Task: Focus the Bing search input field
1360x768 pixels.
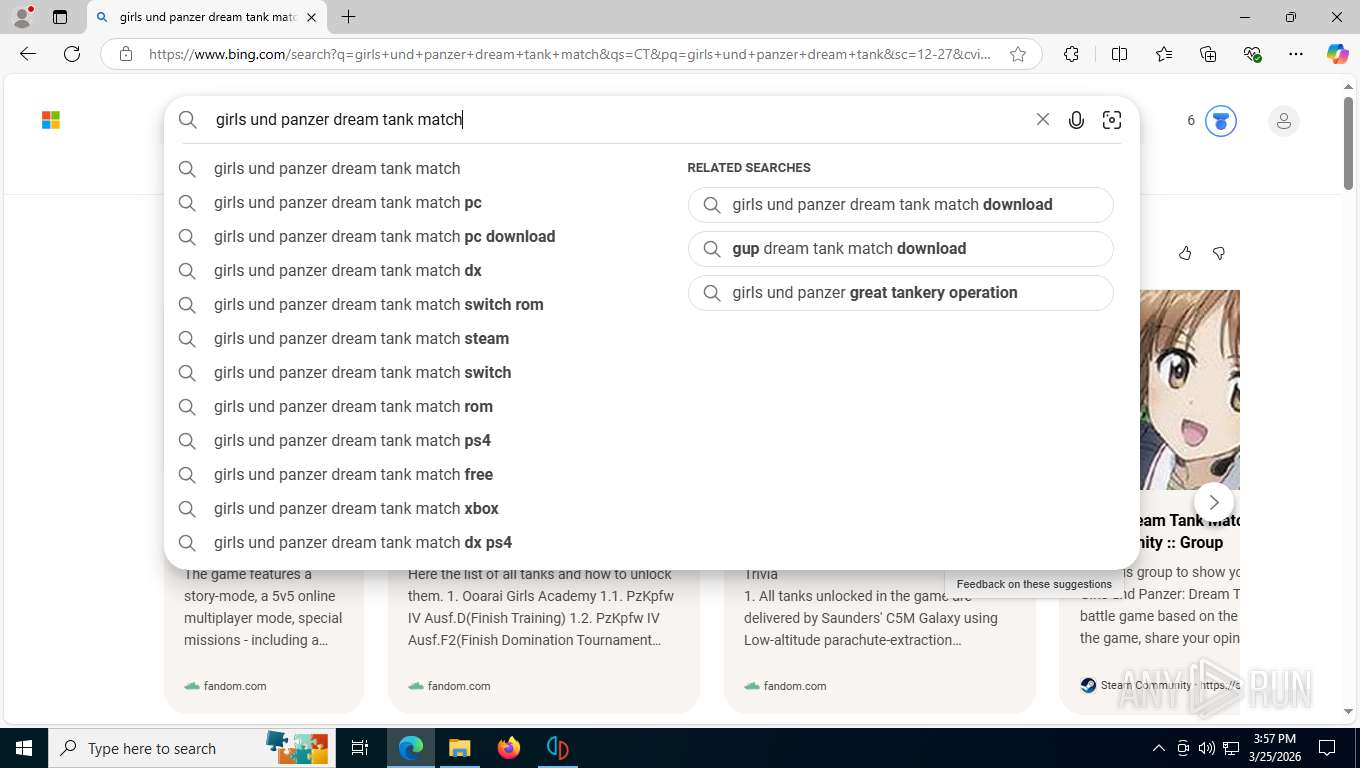Action: (620, 120)
